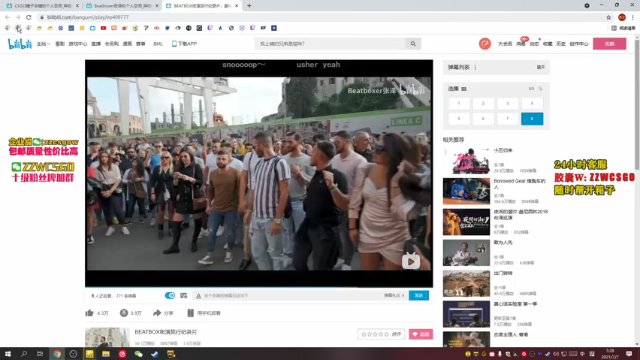This screenshot has height=360, width=640.
Task: Open new tab with plus button
Action: coord(249,6)
